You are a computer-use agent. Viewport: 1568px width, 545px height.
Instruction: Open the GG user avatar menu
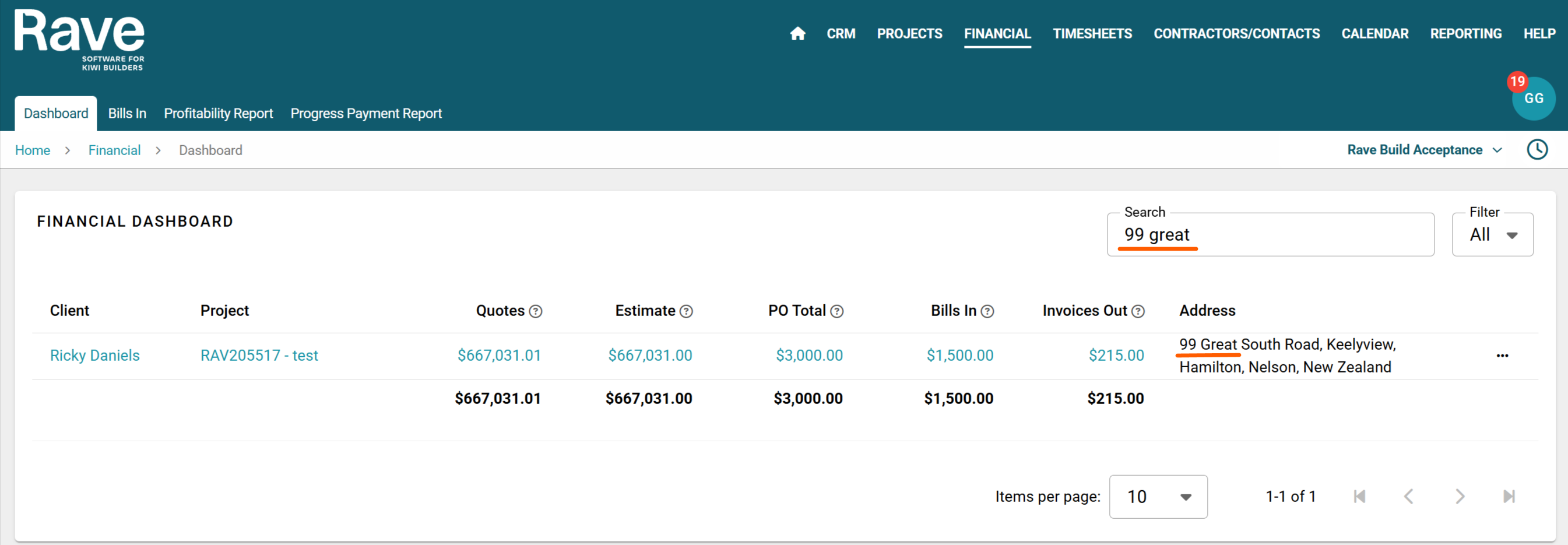coord(1532,99)
